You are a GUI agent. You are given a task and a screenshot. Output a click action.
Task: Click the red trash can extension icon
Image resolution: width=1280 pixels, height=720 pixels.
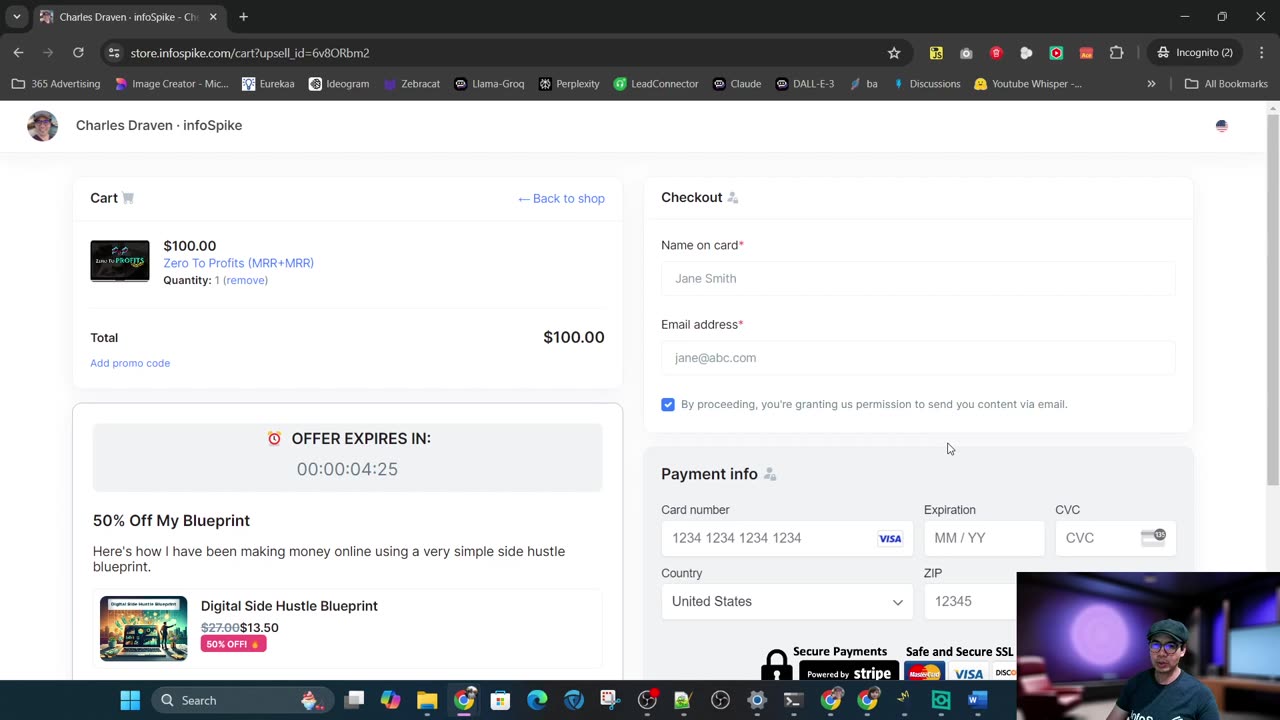point(996,53)
